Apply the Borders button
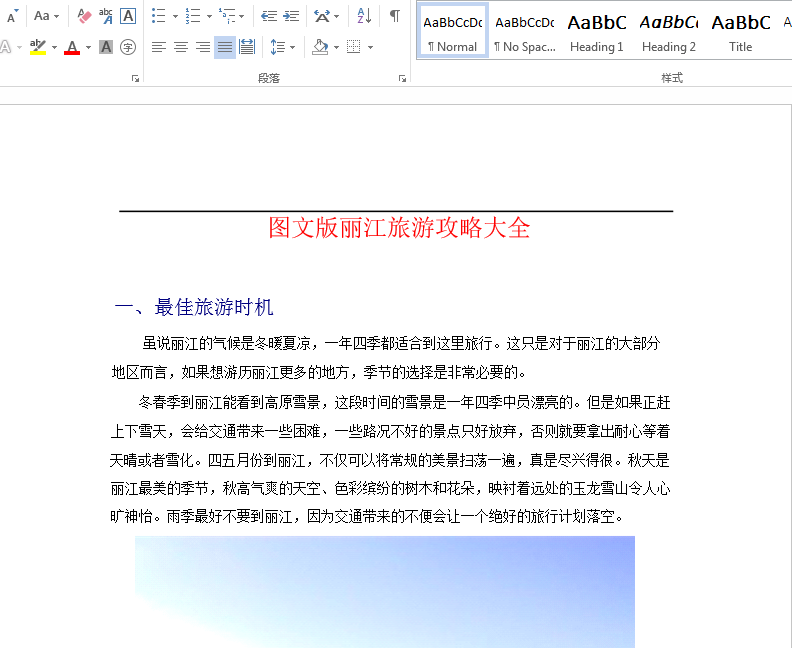This screenshot has width=792, height=648. click(x=354, y=47)
